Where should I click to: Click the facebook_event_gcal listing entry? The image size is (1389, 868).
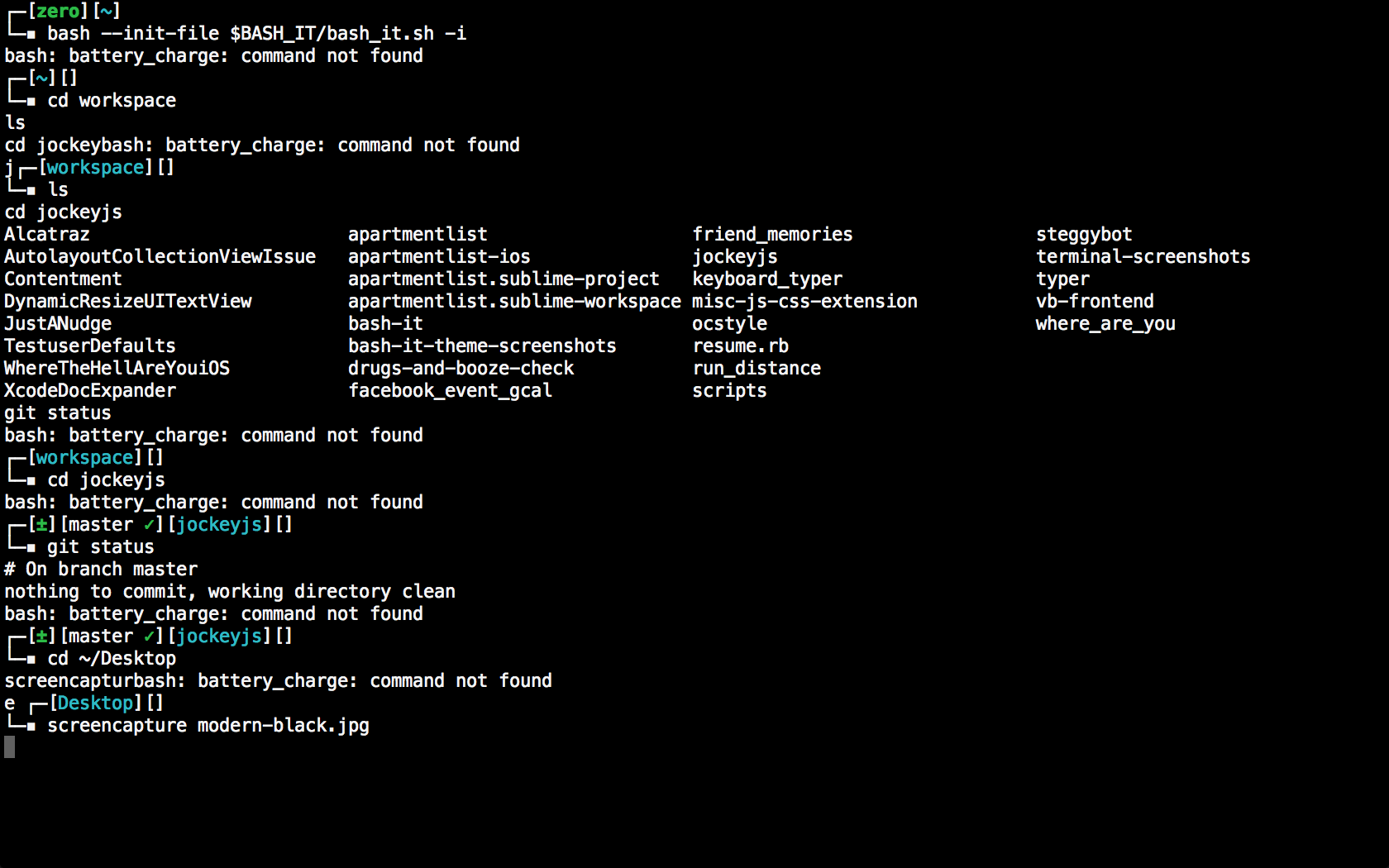(450, 391)
